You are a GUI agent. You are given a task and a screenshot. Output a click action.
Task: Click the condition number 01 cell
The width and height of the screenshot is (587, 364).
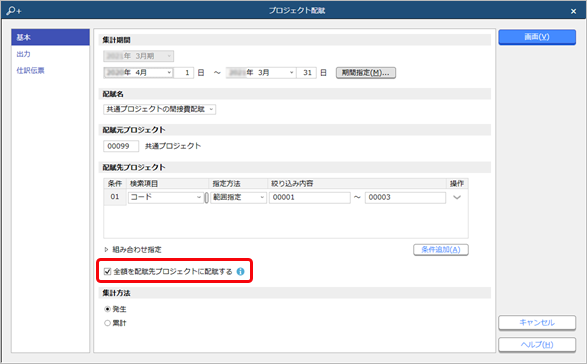tap(115, 197)
